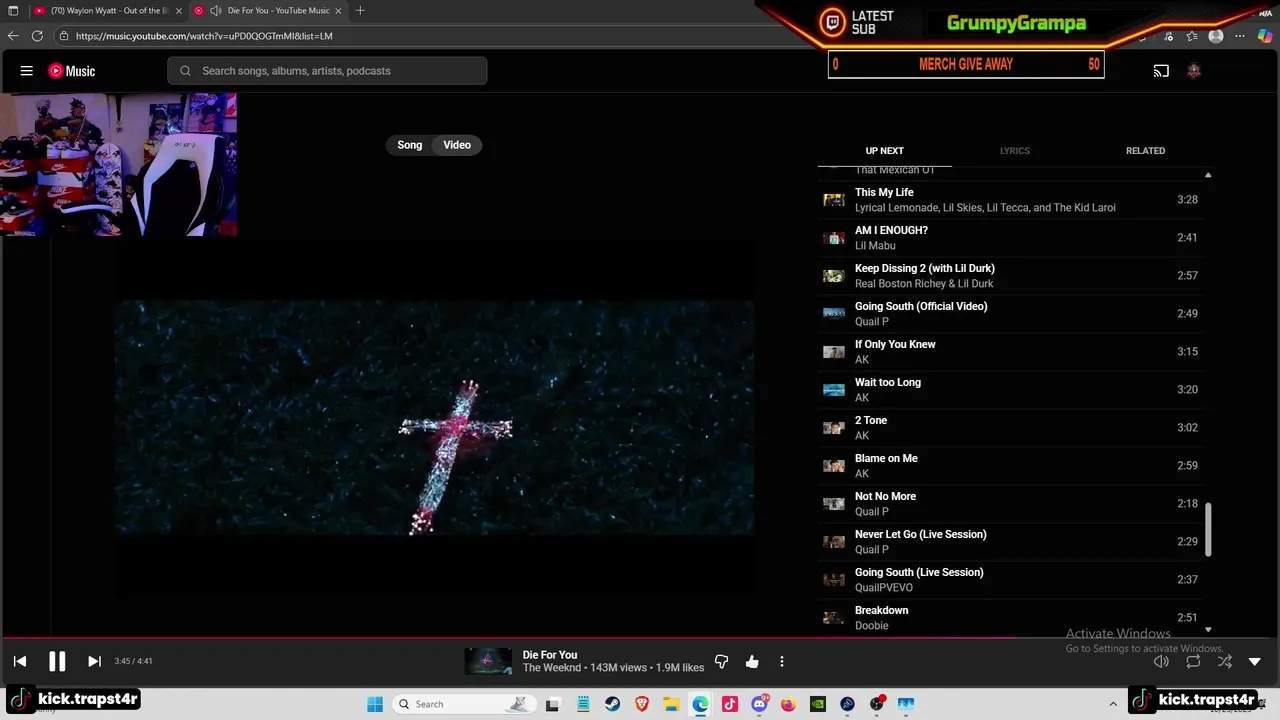The height and width of the screenshot is (720, 1280).
Task: Open browser tab actions menu icon
Action: click(x=13, y=11)
